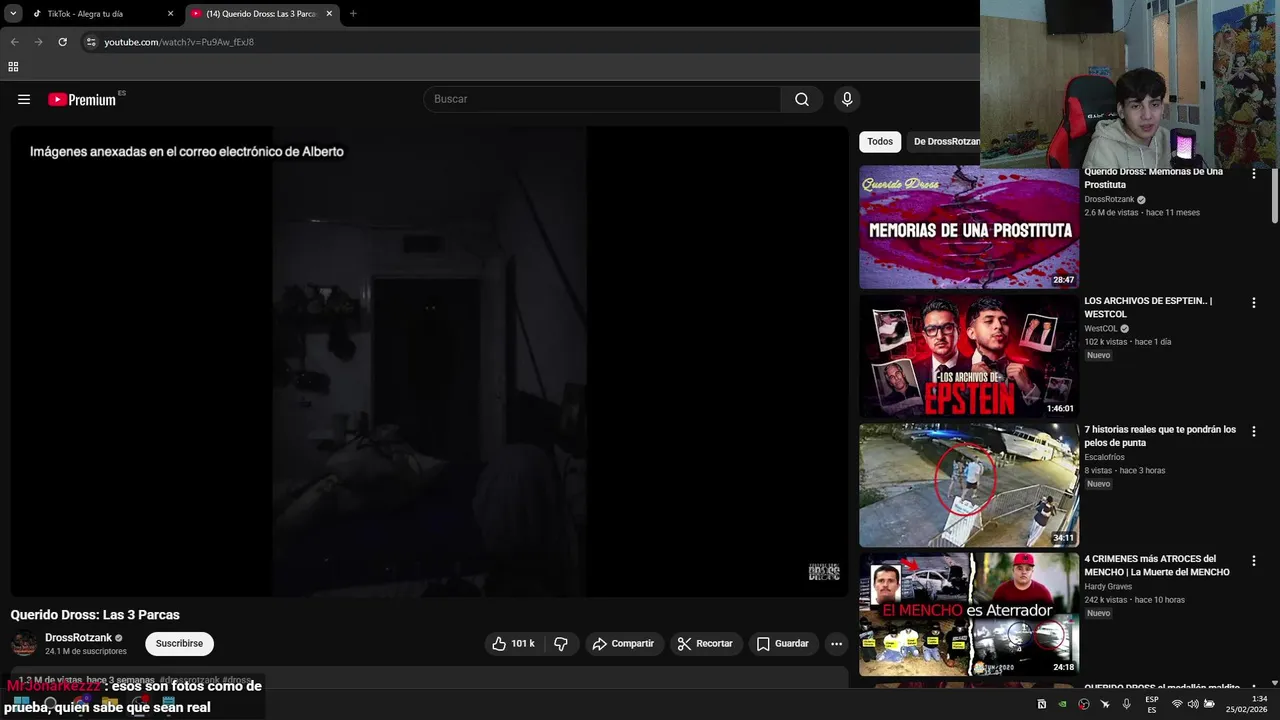The height and width of the screenshot is (720, 1280).
Task: Open a new browser tab
Action: 353,14
